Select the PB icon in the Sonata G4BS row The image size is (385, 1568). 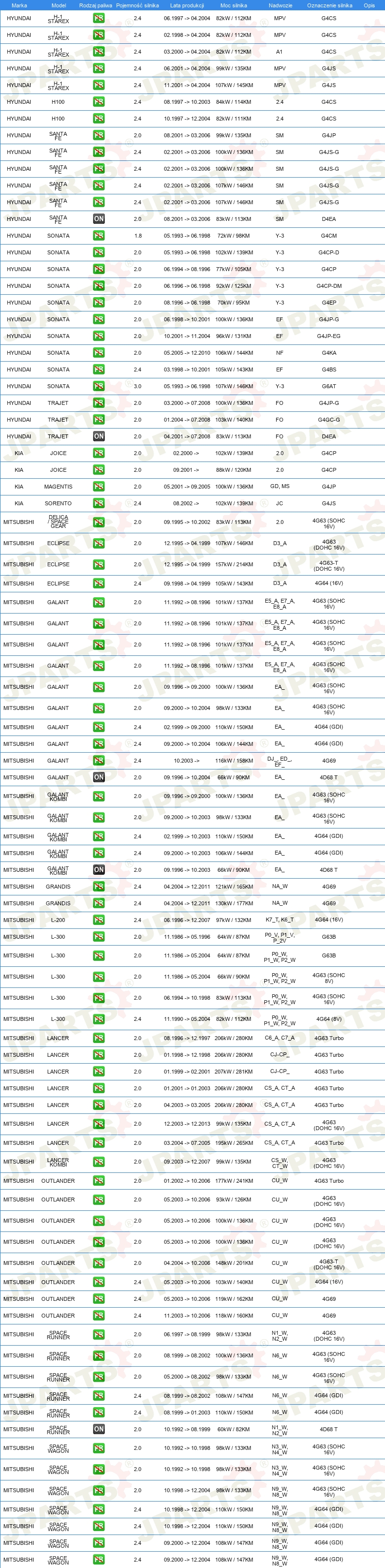click(98, 369)
